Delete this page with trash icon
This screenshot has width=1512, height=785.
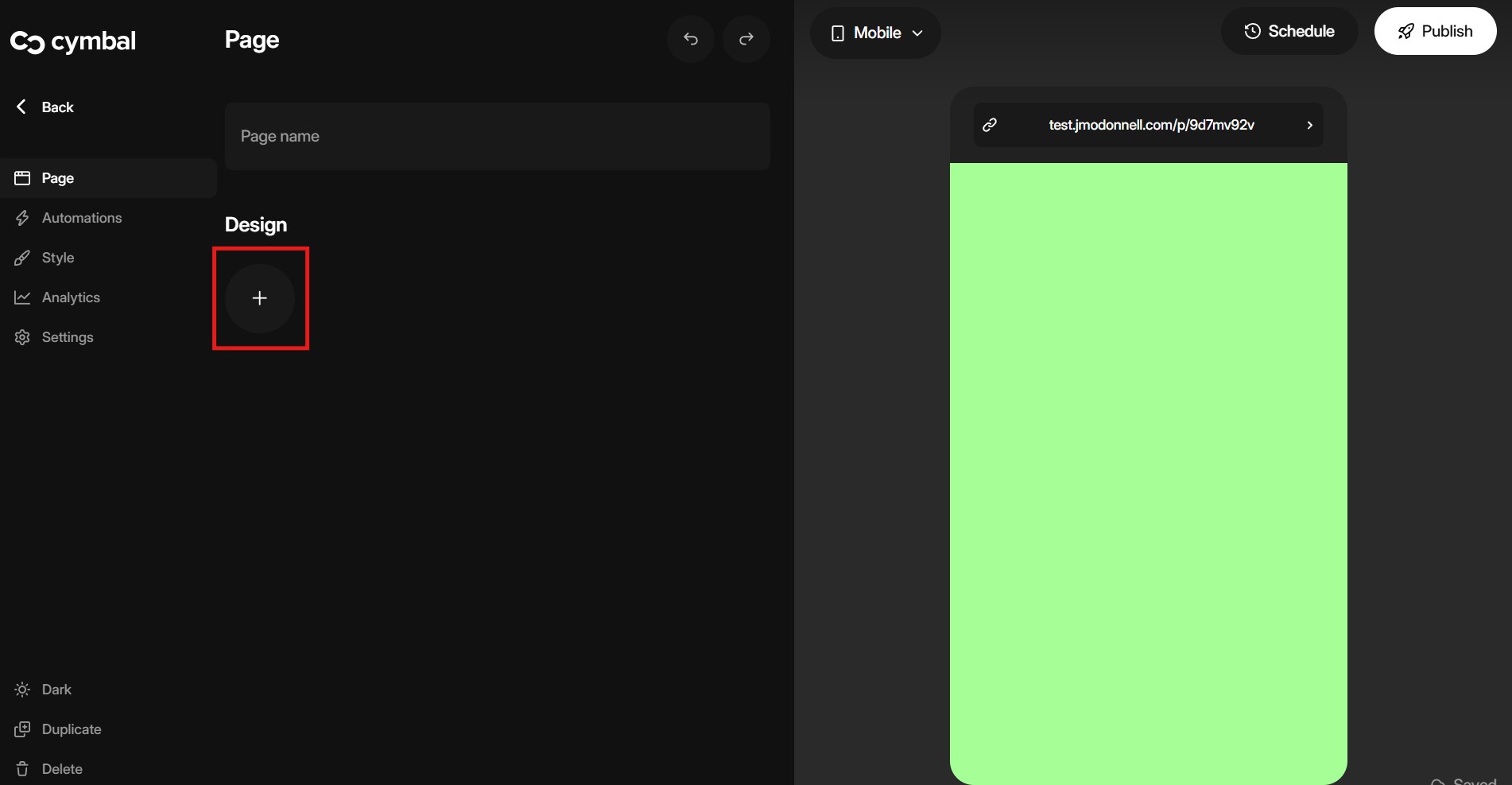click(x=22, y=769)
